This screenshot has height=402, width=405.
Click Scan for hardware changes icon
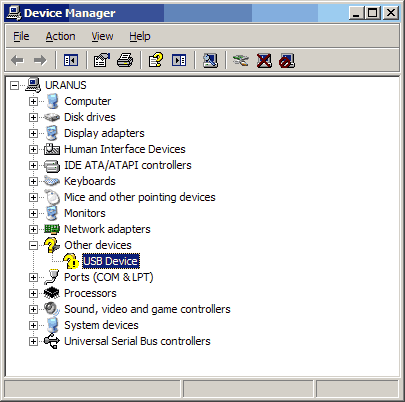coord(210,61)
